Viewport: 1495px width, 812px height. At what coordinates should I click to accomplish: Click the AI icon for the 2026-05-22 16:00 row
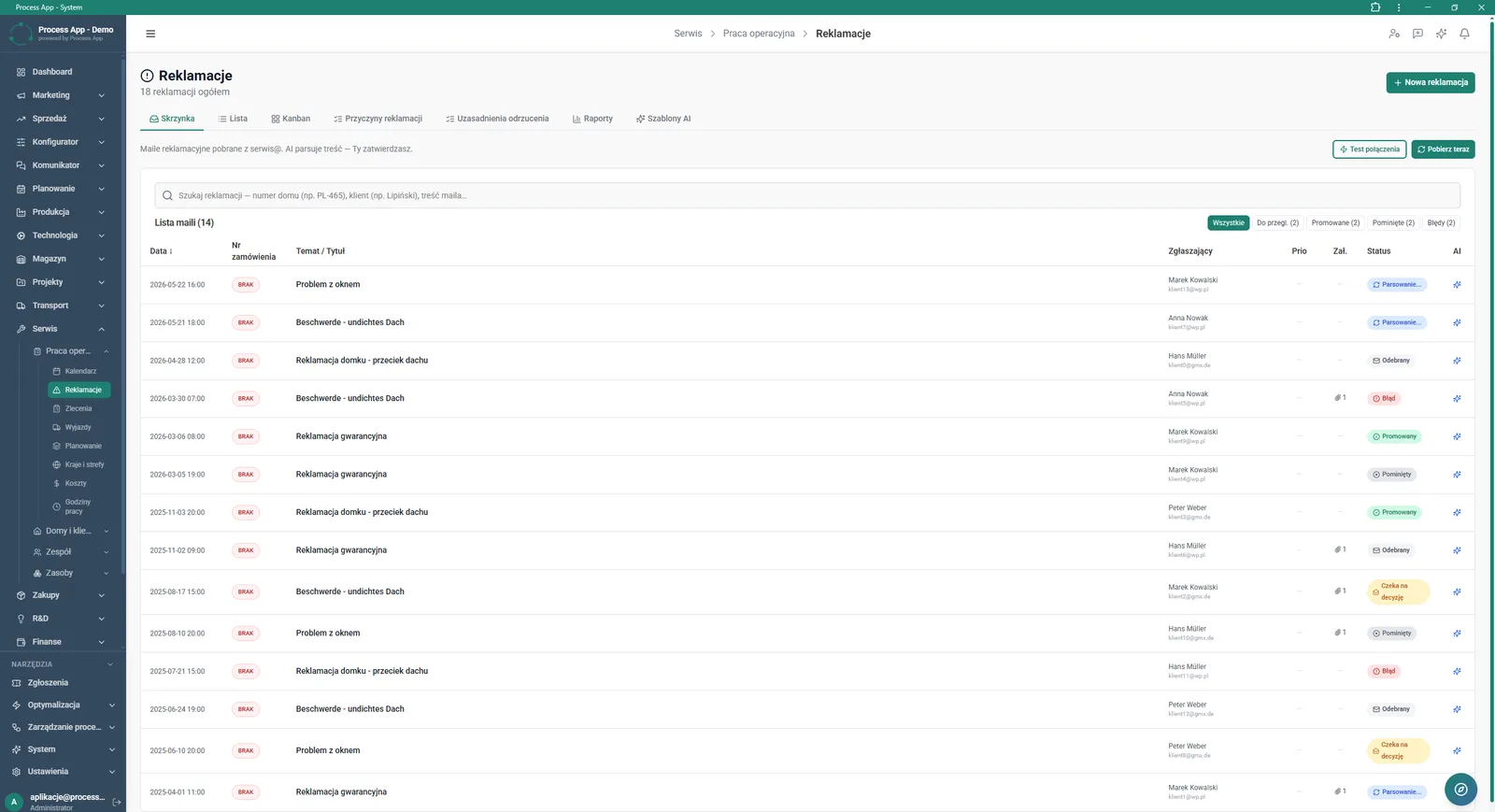1457,285
